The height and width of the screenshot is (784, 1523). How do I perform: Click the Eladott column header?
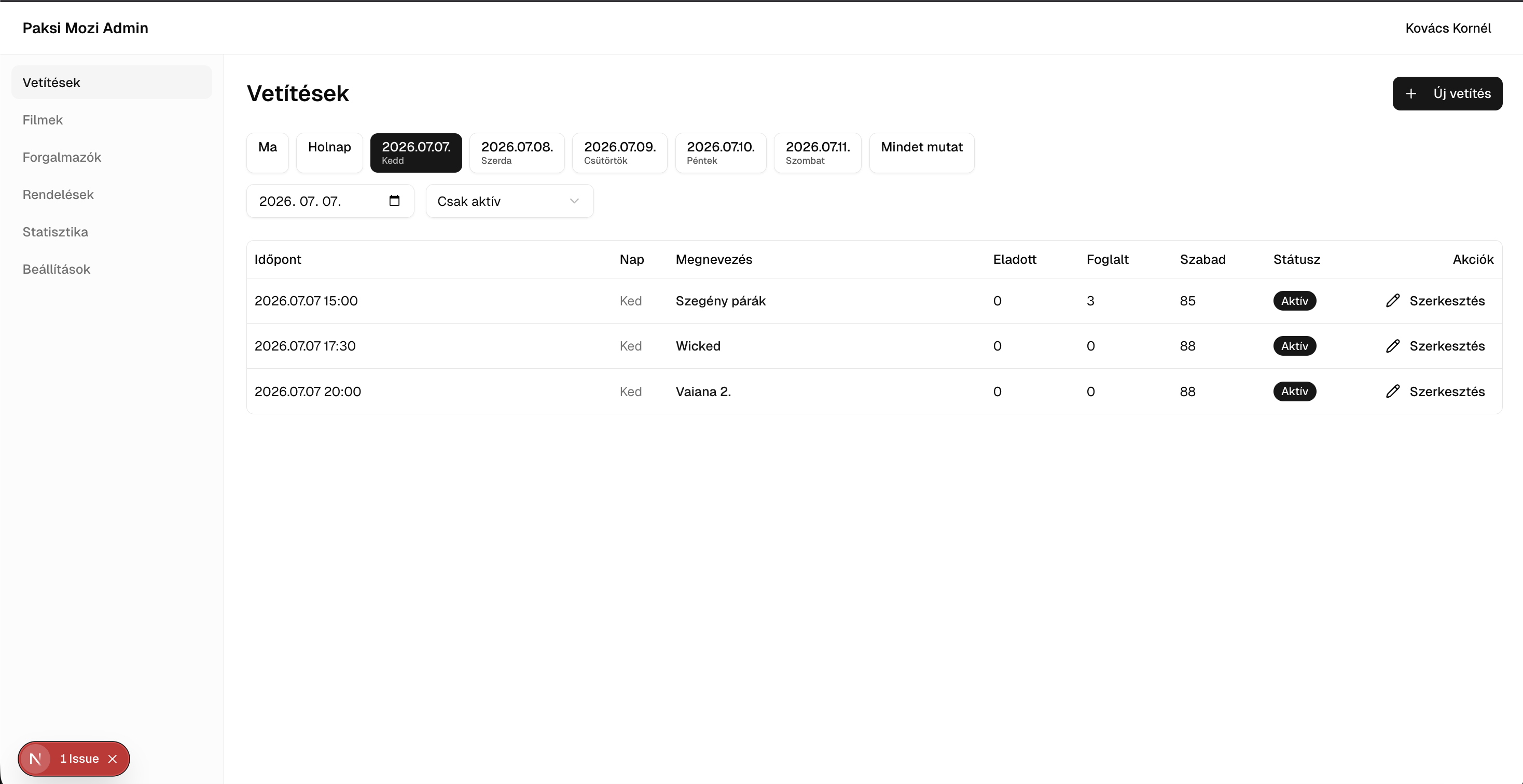pos(1015,259)
